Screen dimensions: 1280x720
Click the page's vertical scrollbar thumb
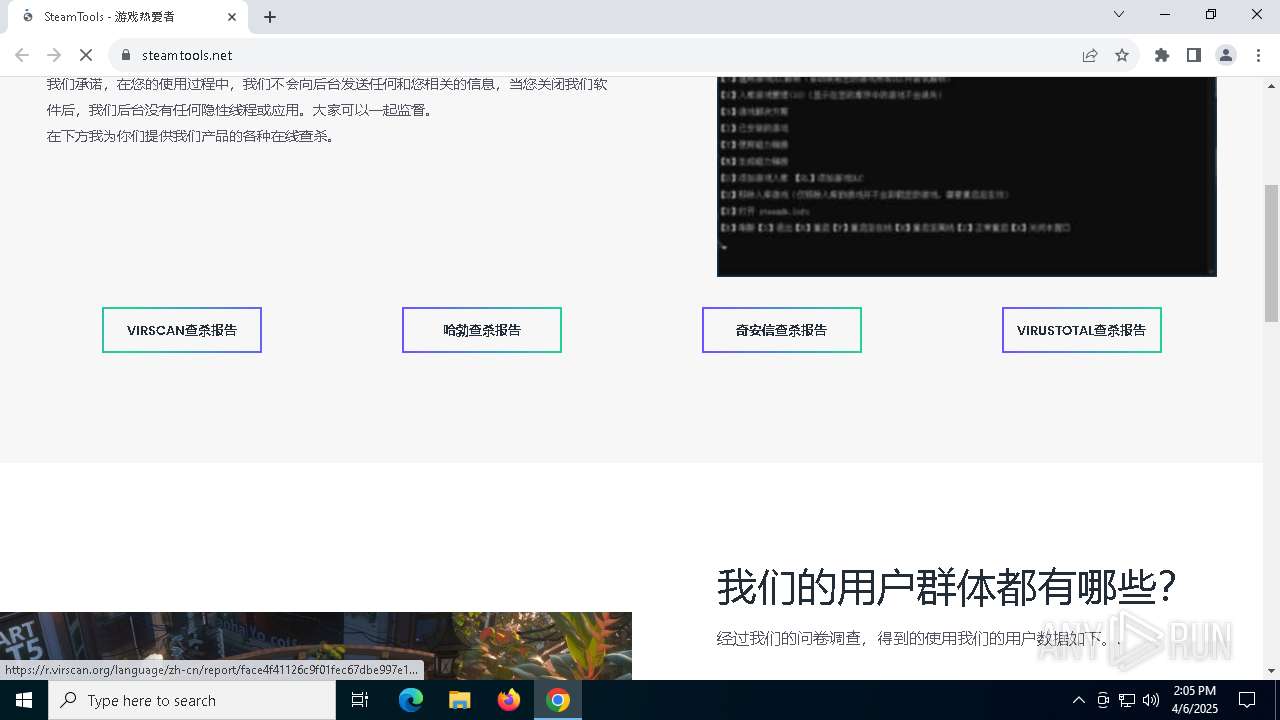[1272, 253]
